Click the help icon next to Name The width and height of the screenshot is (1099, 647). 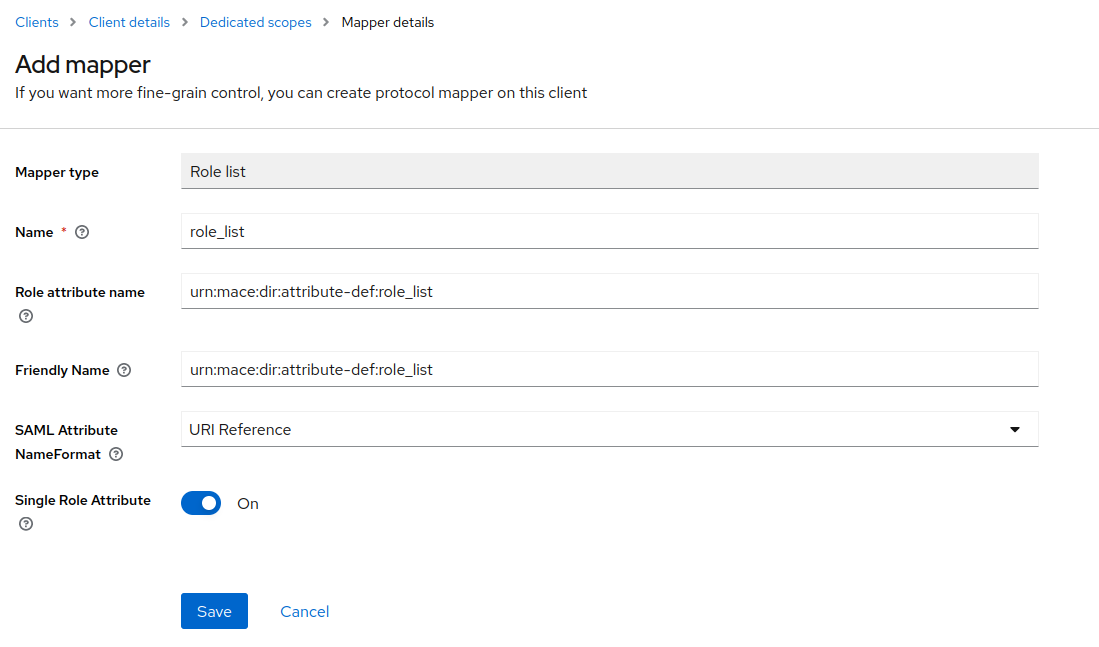point(82,232)
